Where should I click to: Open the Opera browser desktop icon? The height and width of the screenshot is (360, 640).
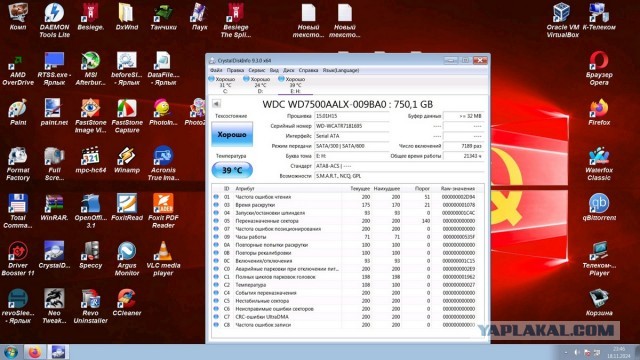(599, 68)
